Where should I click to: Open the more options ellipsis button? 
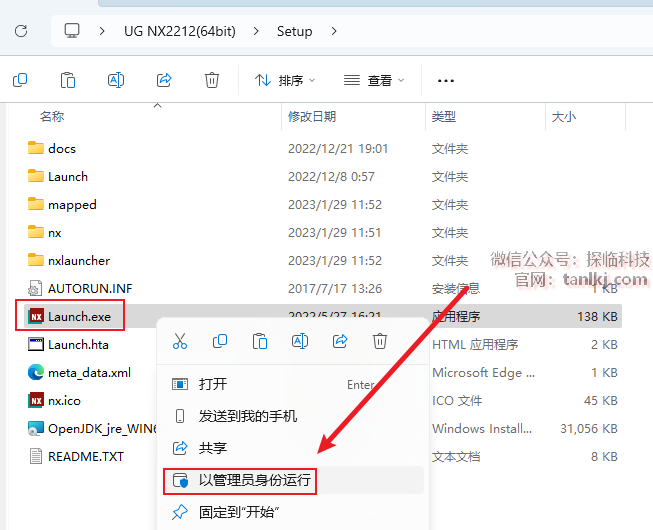446,80
